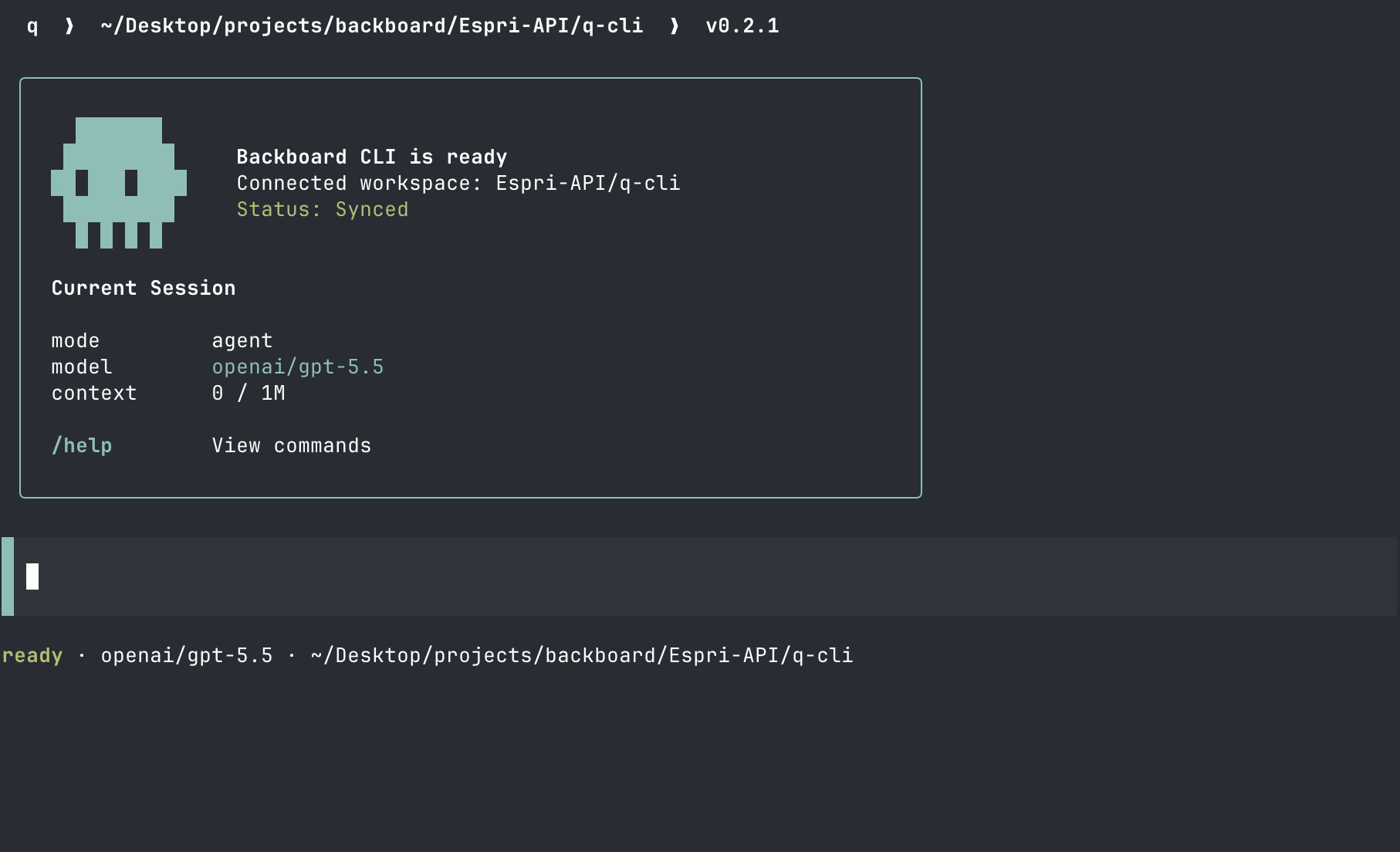Click the version label v0.2.1
This screenshot has height=852, width=1400.
[742, 26]
